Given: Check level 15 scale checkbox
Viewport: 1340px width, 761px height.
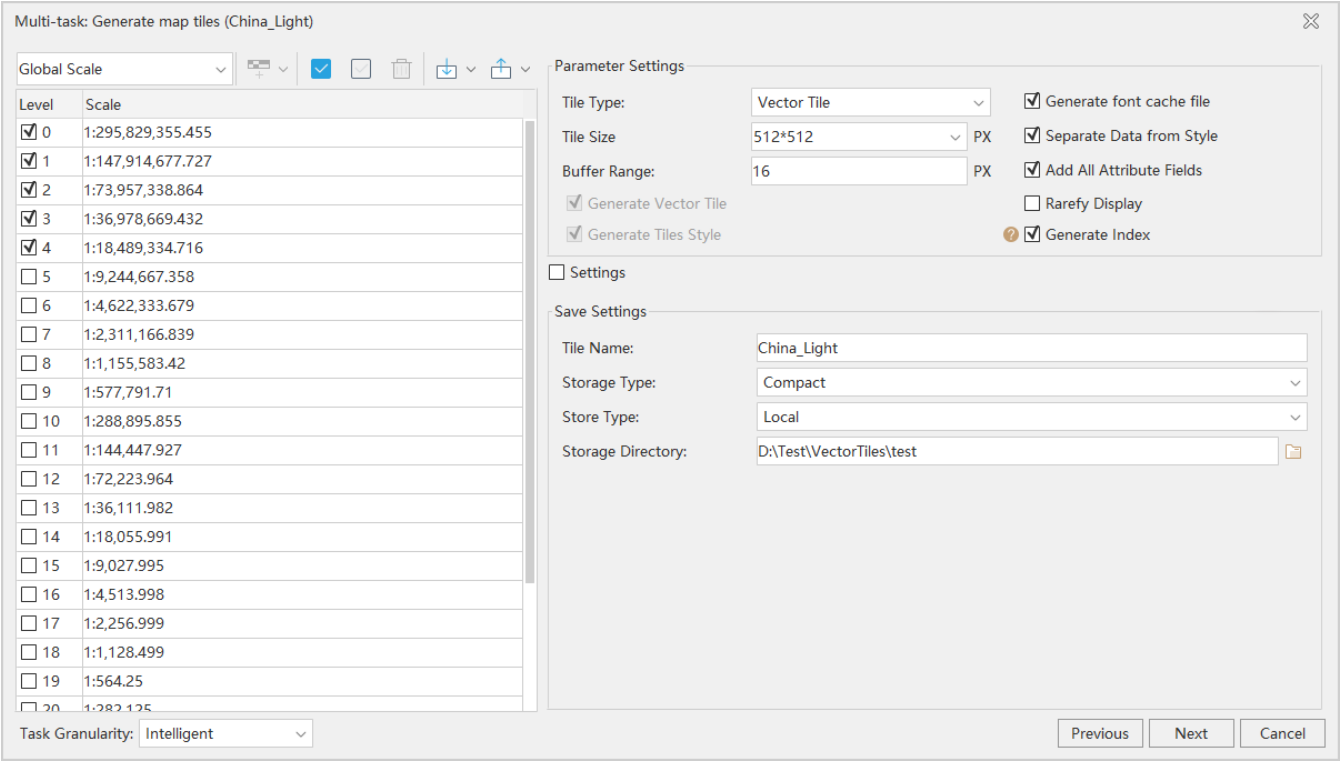Looking at the screenshot, I should [28, 566].
